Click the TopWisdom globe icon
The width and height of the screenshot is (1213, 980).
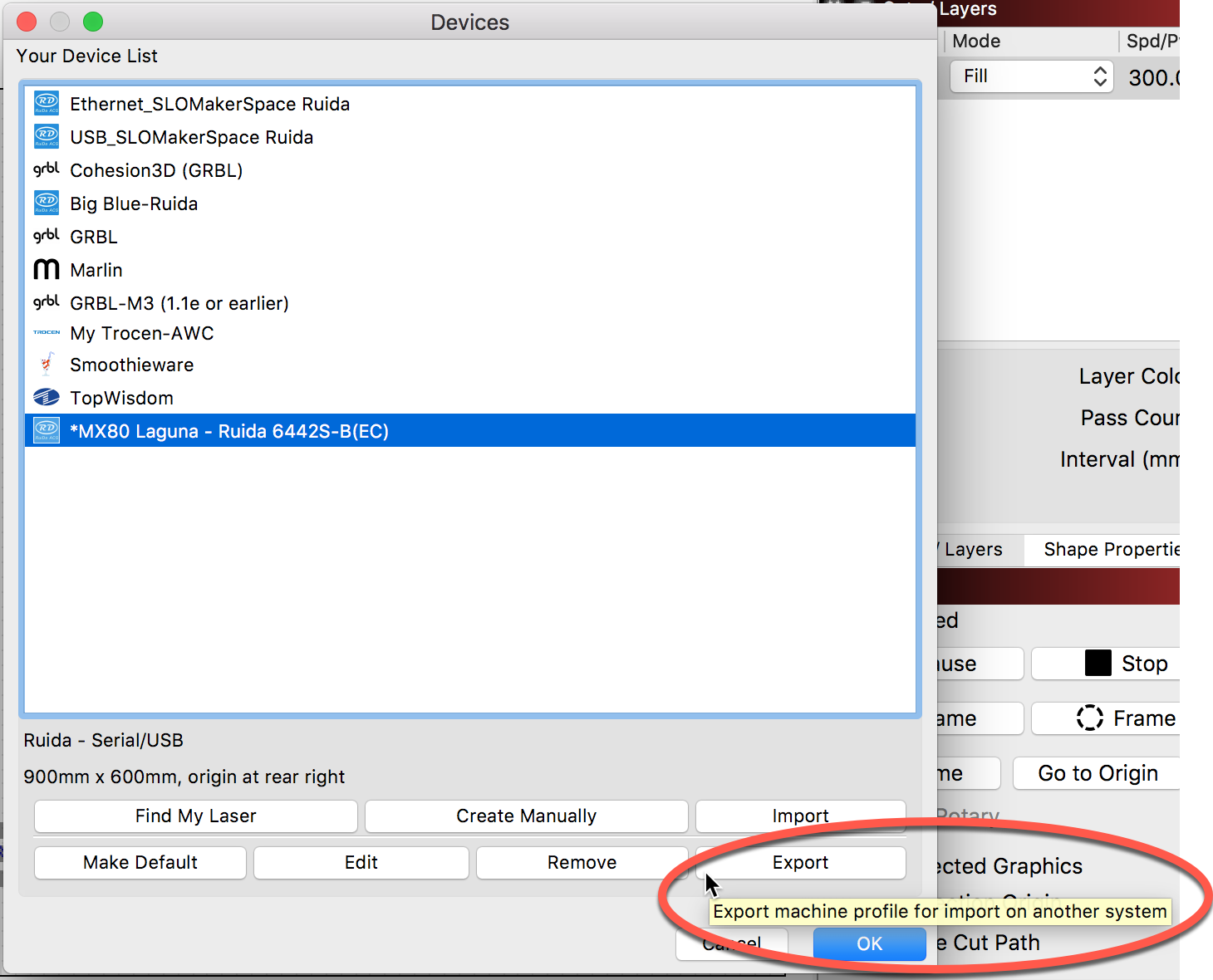47,398
